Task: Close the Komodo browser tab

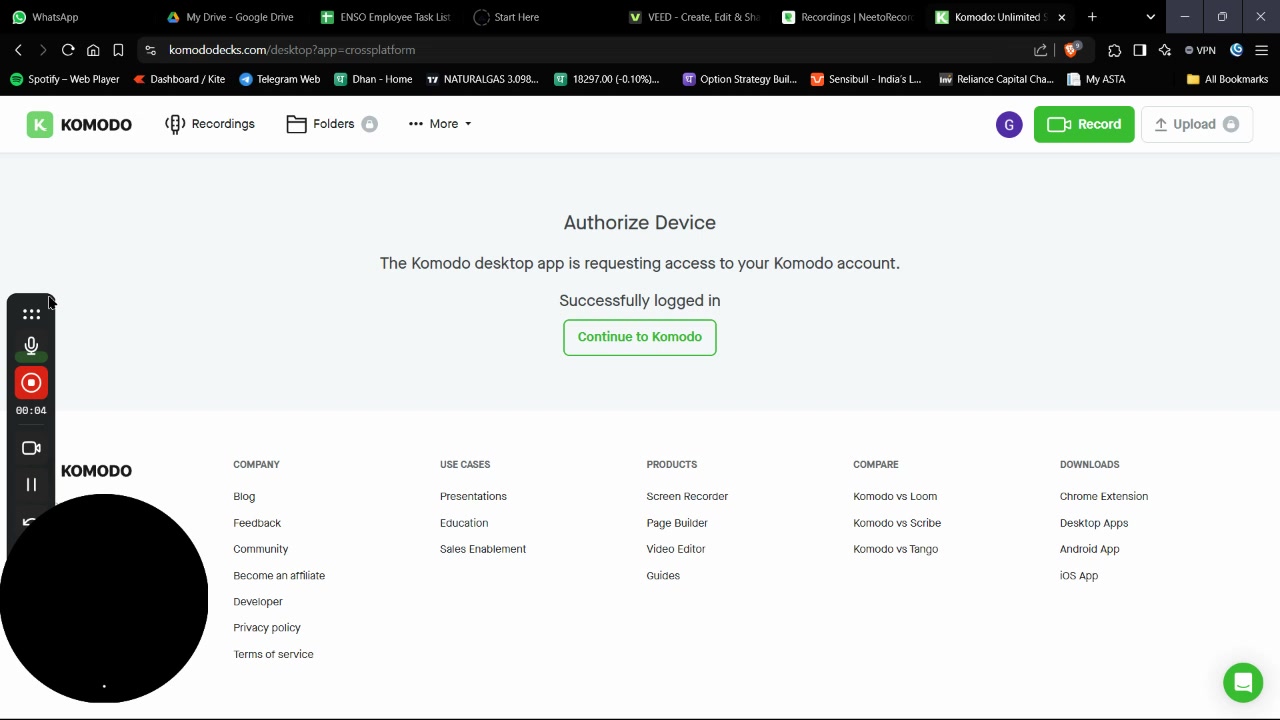Action: click(1062, 17)
